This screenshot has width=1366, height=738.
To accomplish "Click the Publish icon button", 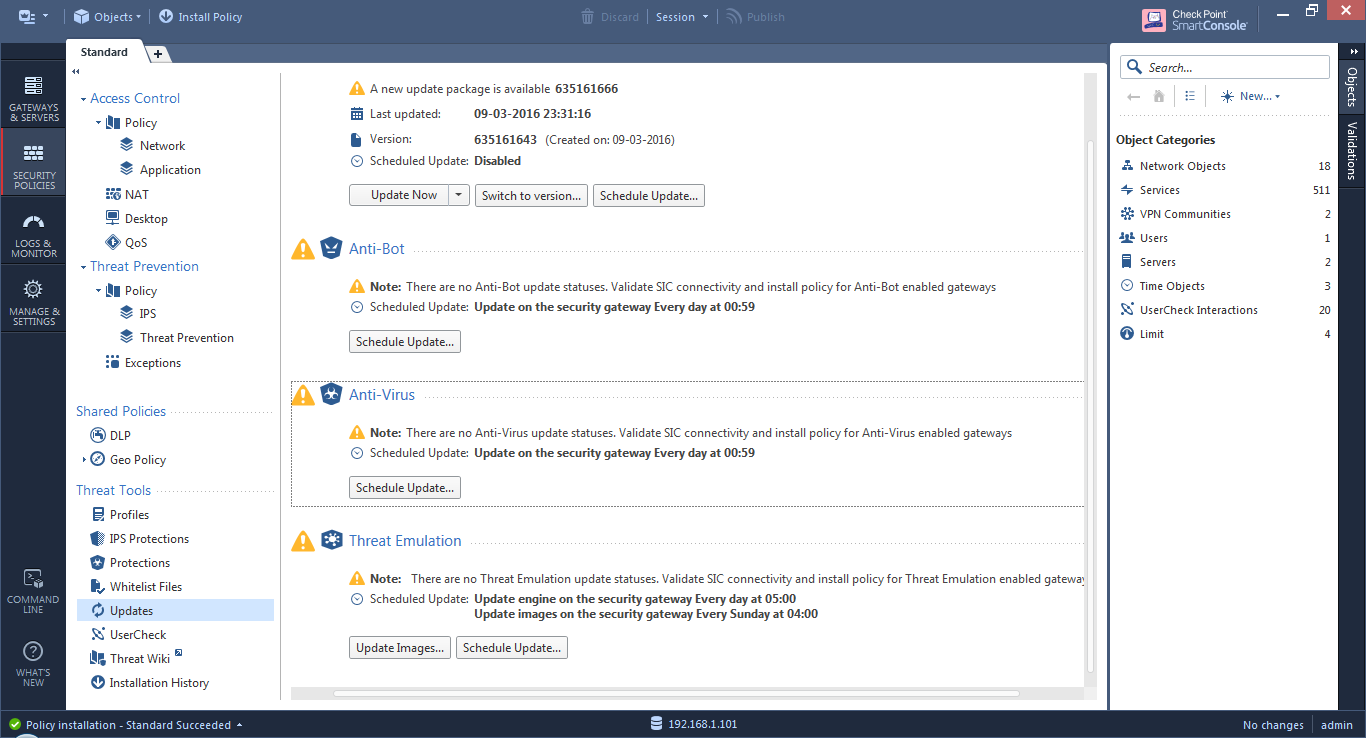I will pos(755,17).
